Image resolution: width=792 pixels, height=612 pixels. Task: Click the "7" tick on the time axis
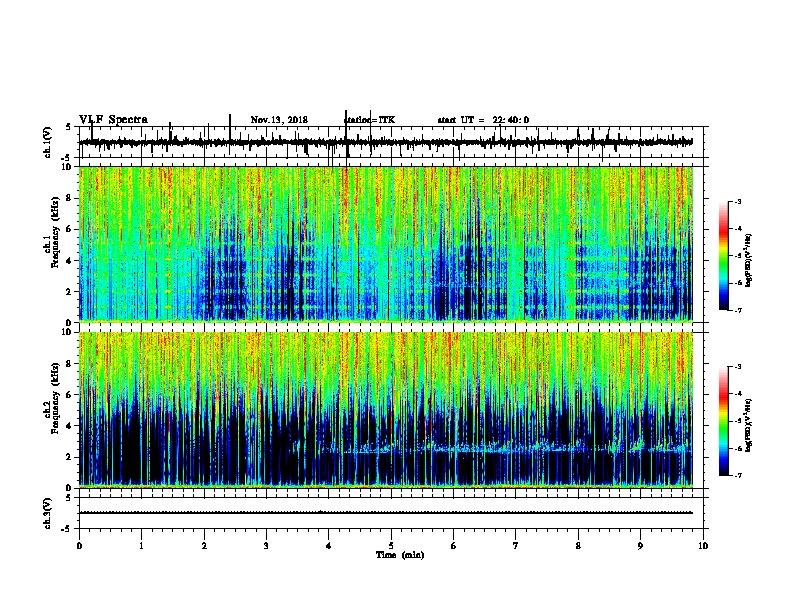(516, 546)
